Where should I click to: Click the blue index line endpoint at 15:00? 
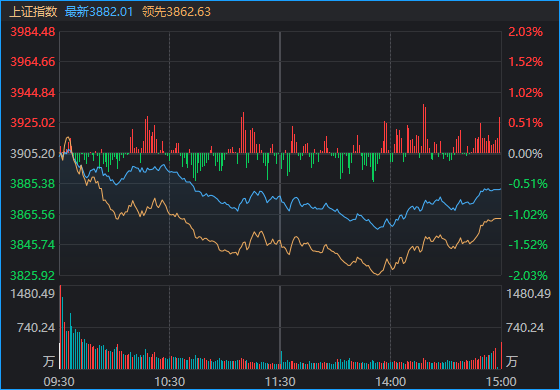point(501,189)
